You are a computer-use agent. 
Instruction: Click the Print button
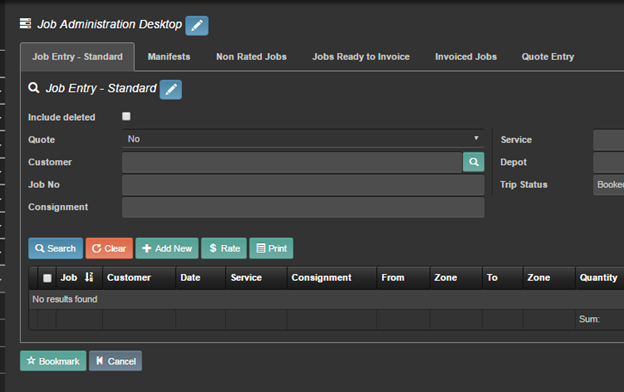[271, 248]
